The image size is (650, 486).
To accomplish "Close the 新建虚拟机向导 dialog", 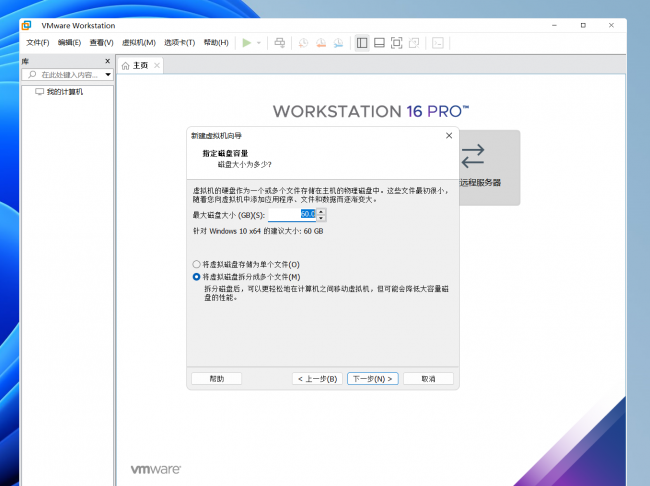I will [x=449, y=136].
